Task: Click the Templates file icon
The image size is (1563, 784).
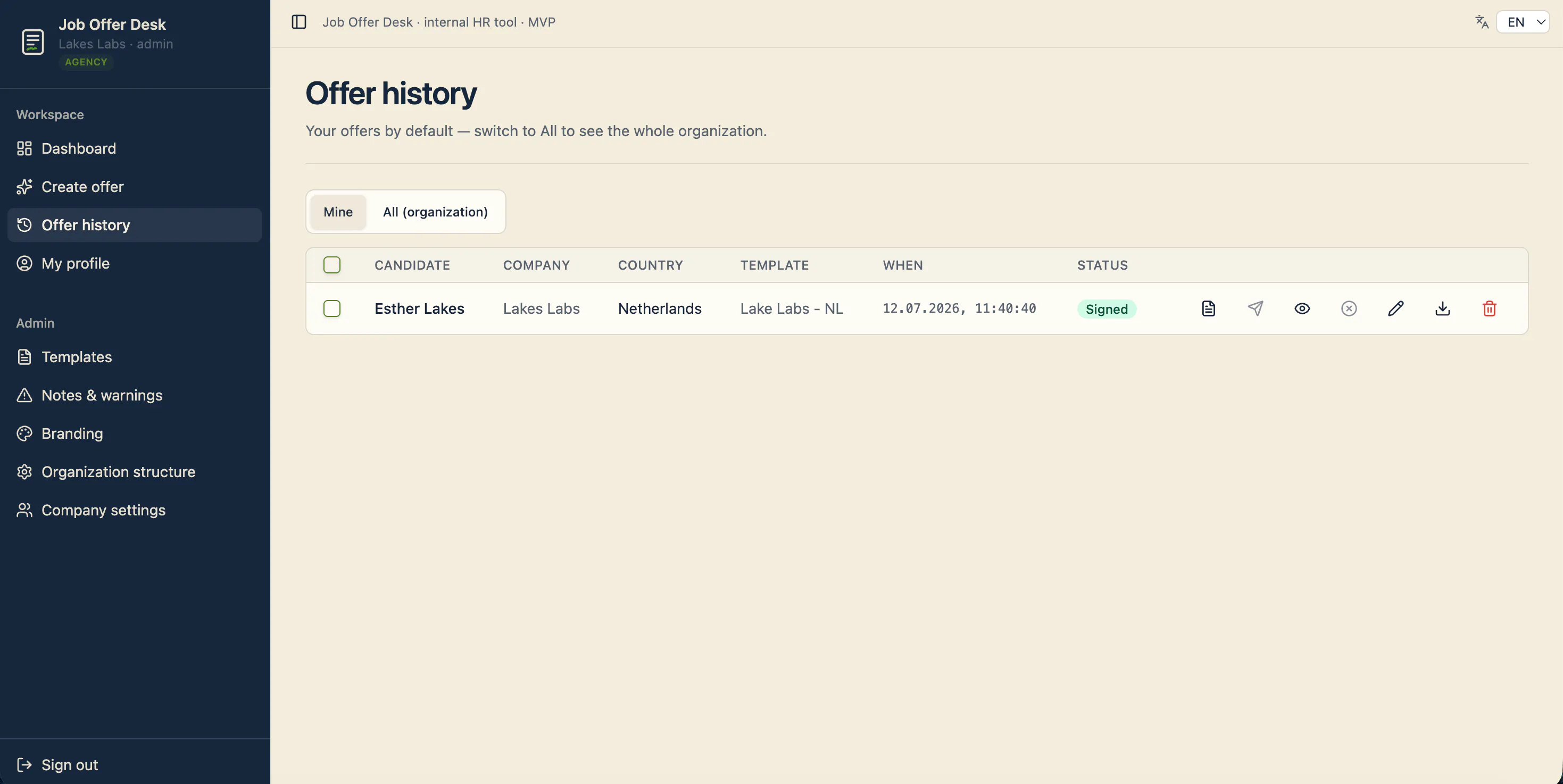Action: tap(24, 357)
